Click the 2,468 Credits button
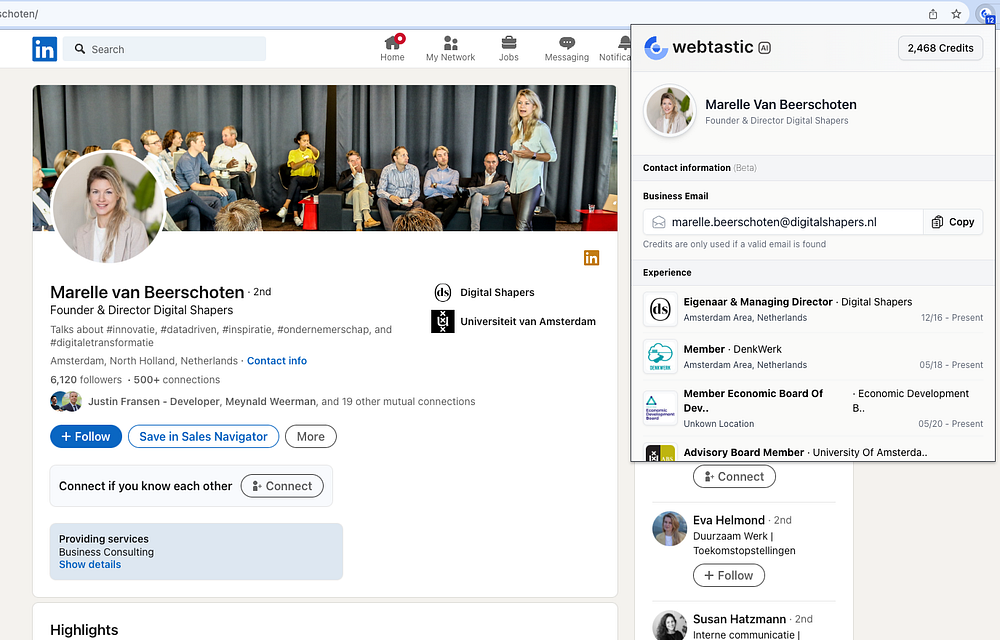The width and height of the screenshot is (1000, 640). (x=940, y=48)
